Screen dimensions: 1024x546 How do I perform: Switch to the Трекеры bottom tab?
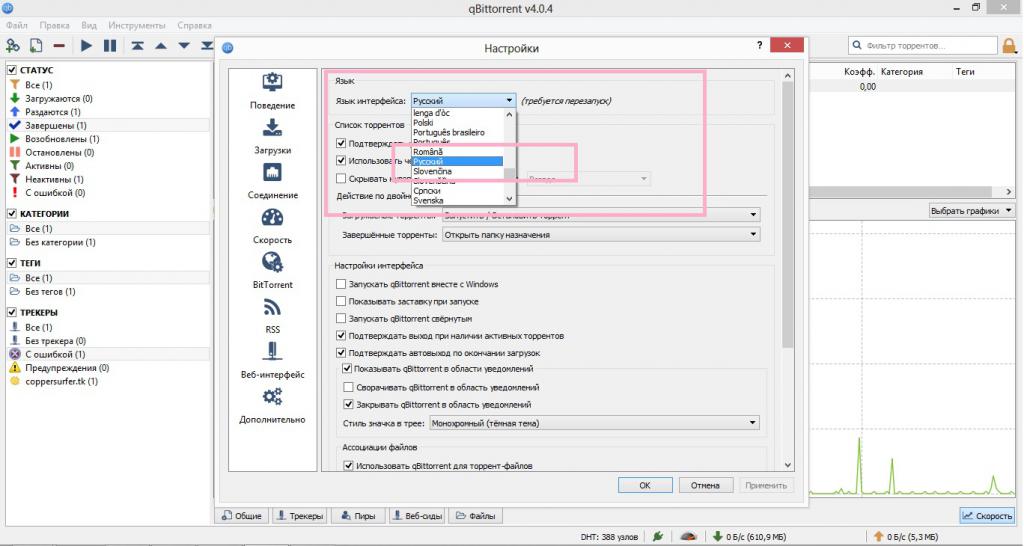click(300, 515)
